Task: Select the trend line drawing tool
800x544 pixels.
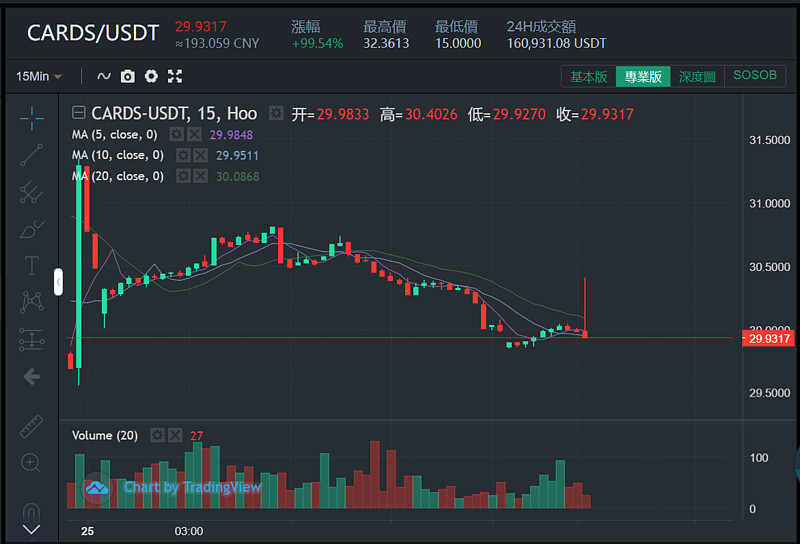Action: click(31, 154)
